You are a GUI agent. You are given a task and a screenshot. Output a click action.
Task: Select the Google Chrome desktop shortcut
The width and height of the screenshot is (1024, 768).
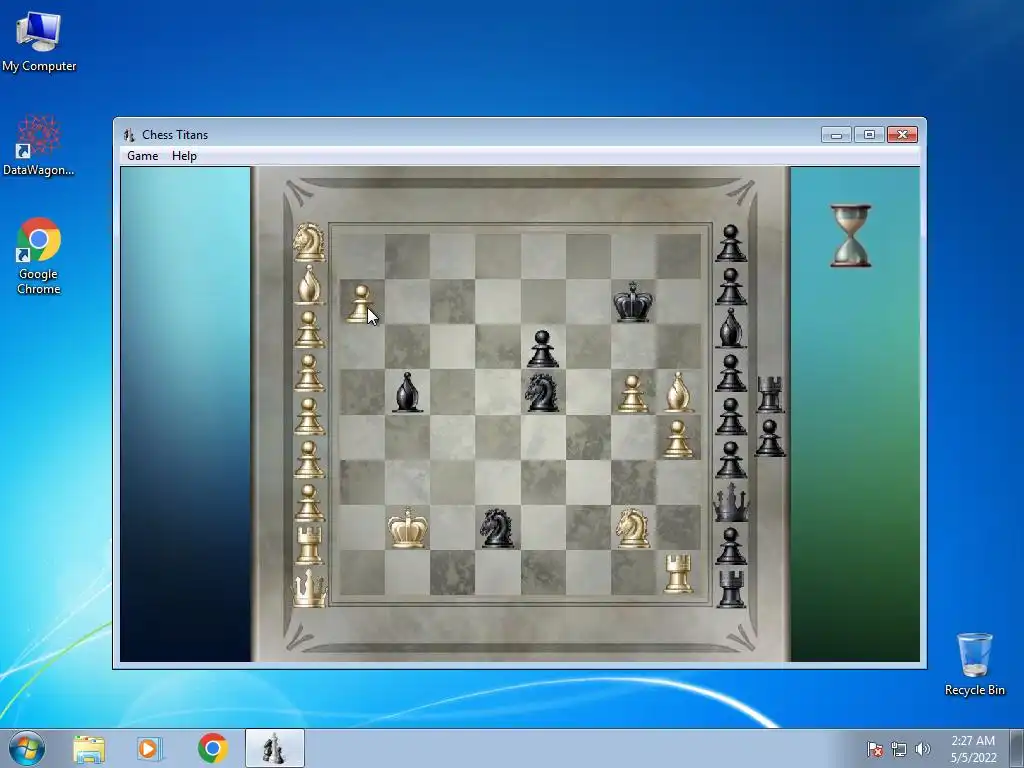coord(39,257)
